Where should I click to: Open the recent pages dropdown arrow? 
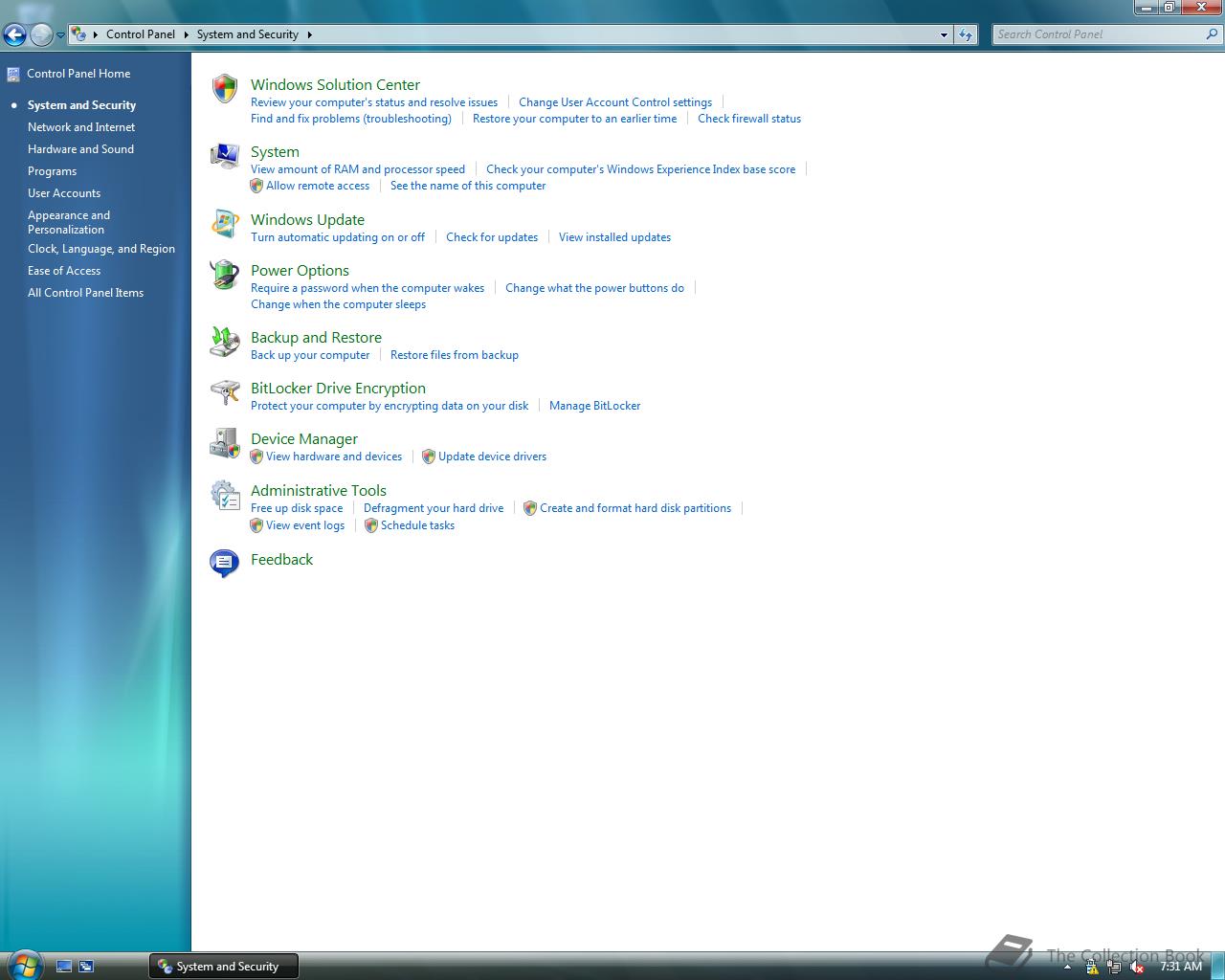pos(60,35)
